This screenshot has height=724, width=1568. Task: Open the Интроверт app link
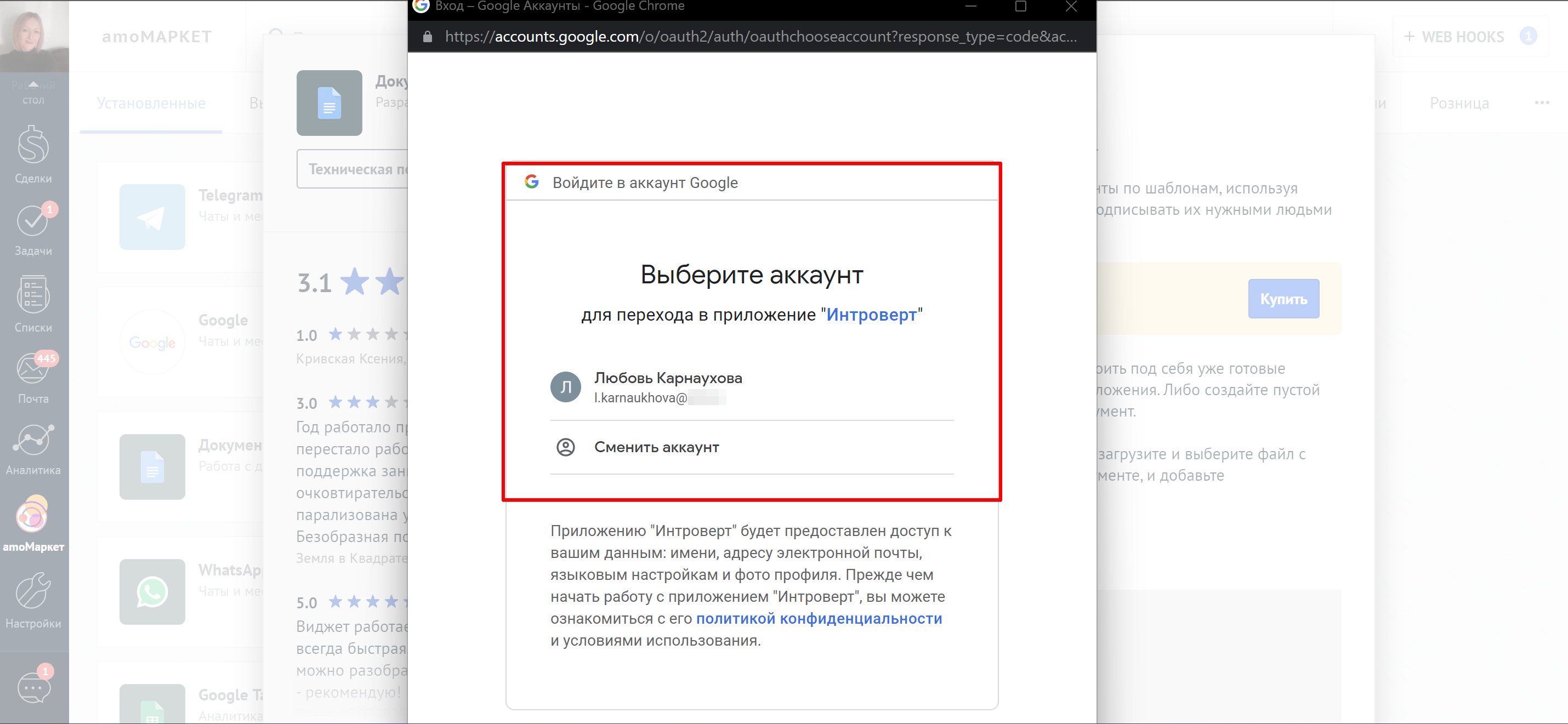pos(871,315)
